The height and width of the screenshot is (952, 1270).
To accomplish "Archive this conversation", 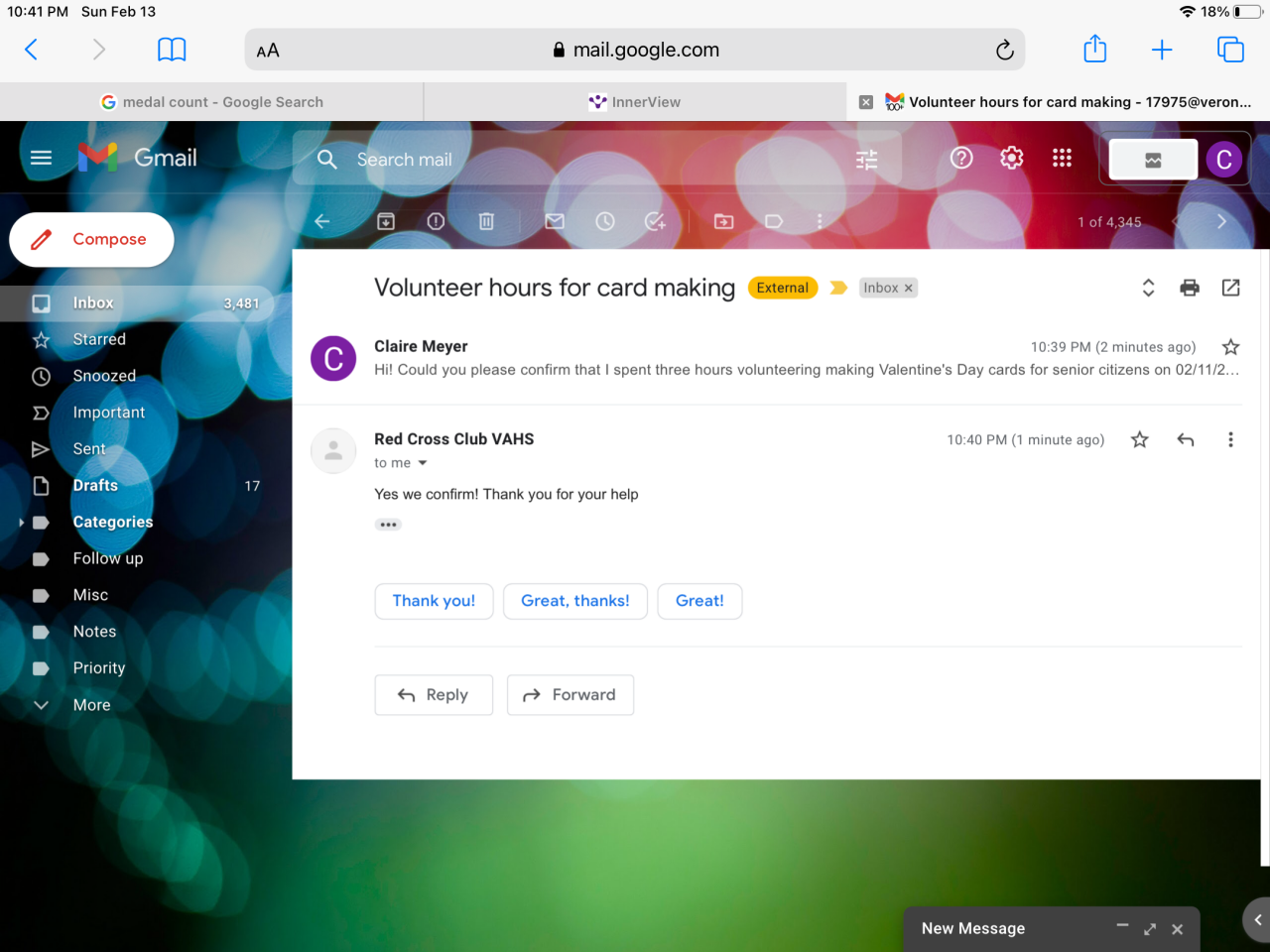I will click(x=386, y=221).
